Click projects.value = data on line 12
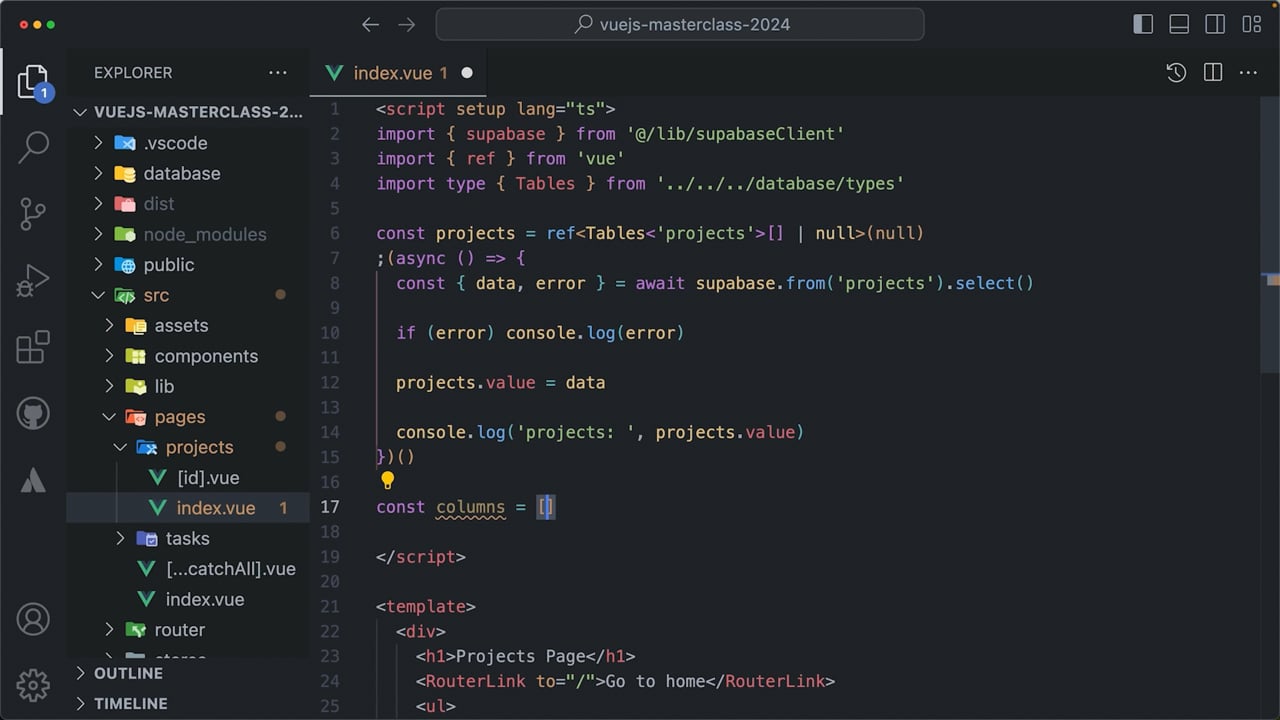 click(500, 383)
